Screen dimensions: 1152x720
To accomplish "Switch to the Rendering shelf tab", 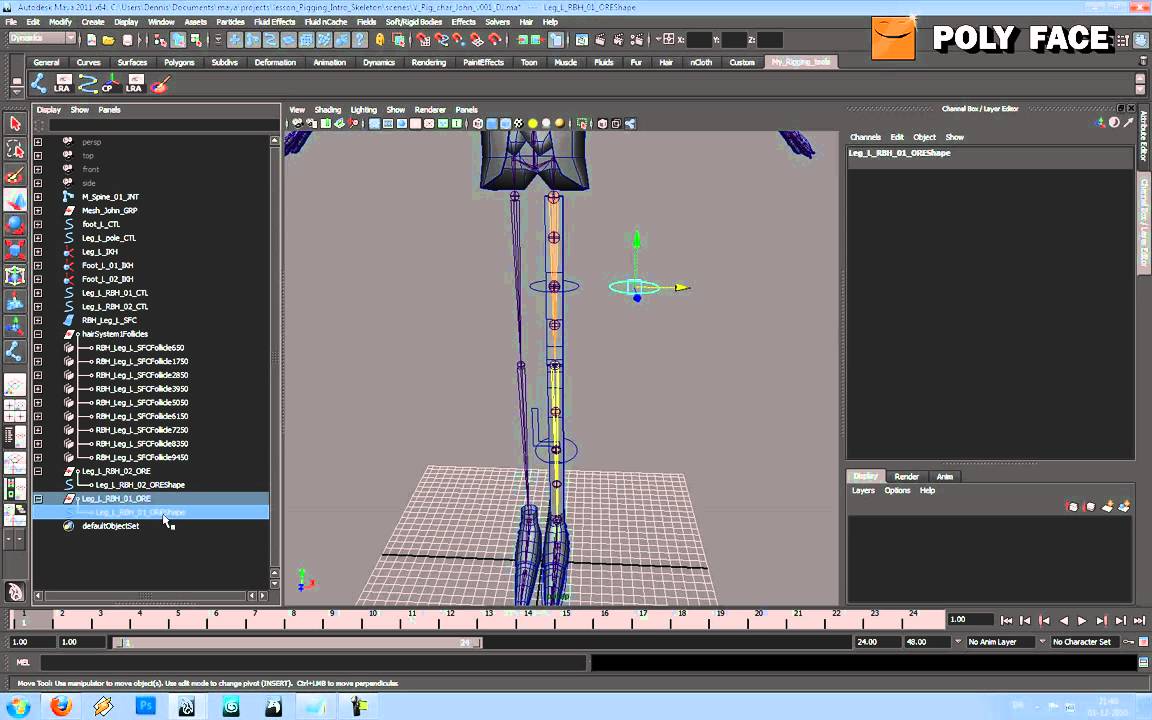I will tap(428, 61).
